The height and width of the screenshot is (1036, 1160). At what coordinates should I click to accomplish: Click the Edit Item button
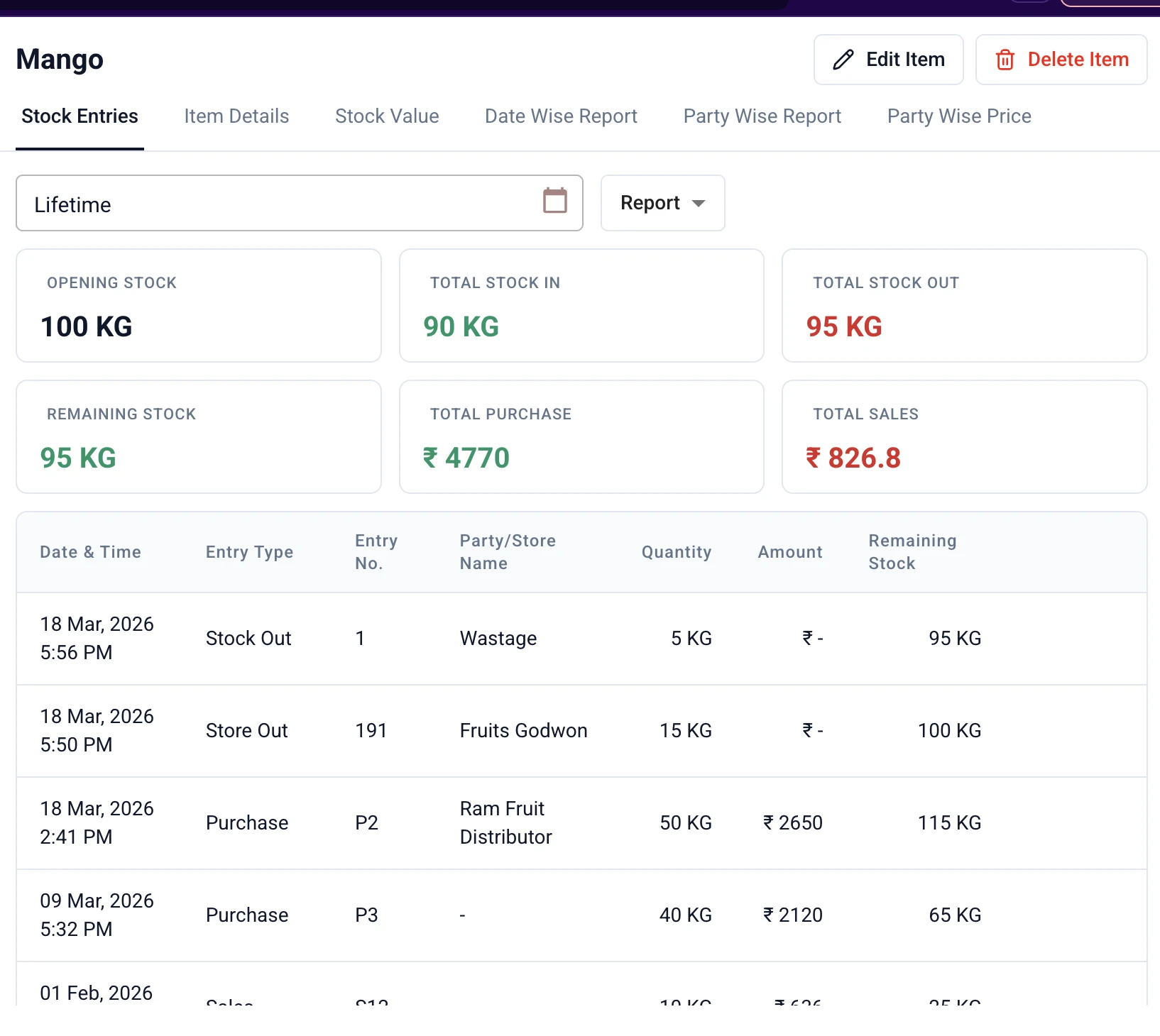[x=888, y=60]
